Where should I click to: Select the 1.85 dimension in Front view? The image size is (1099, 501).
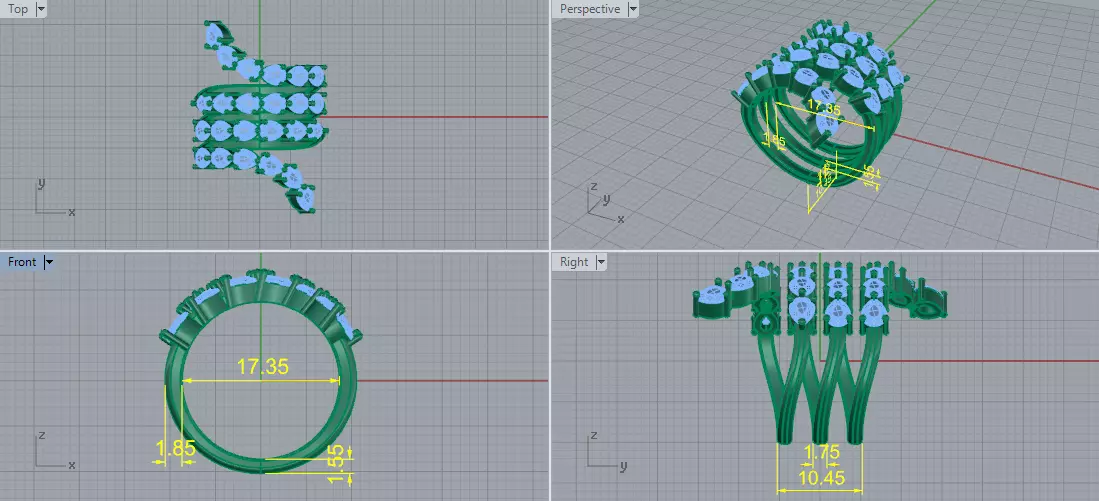[175, 448]
